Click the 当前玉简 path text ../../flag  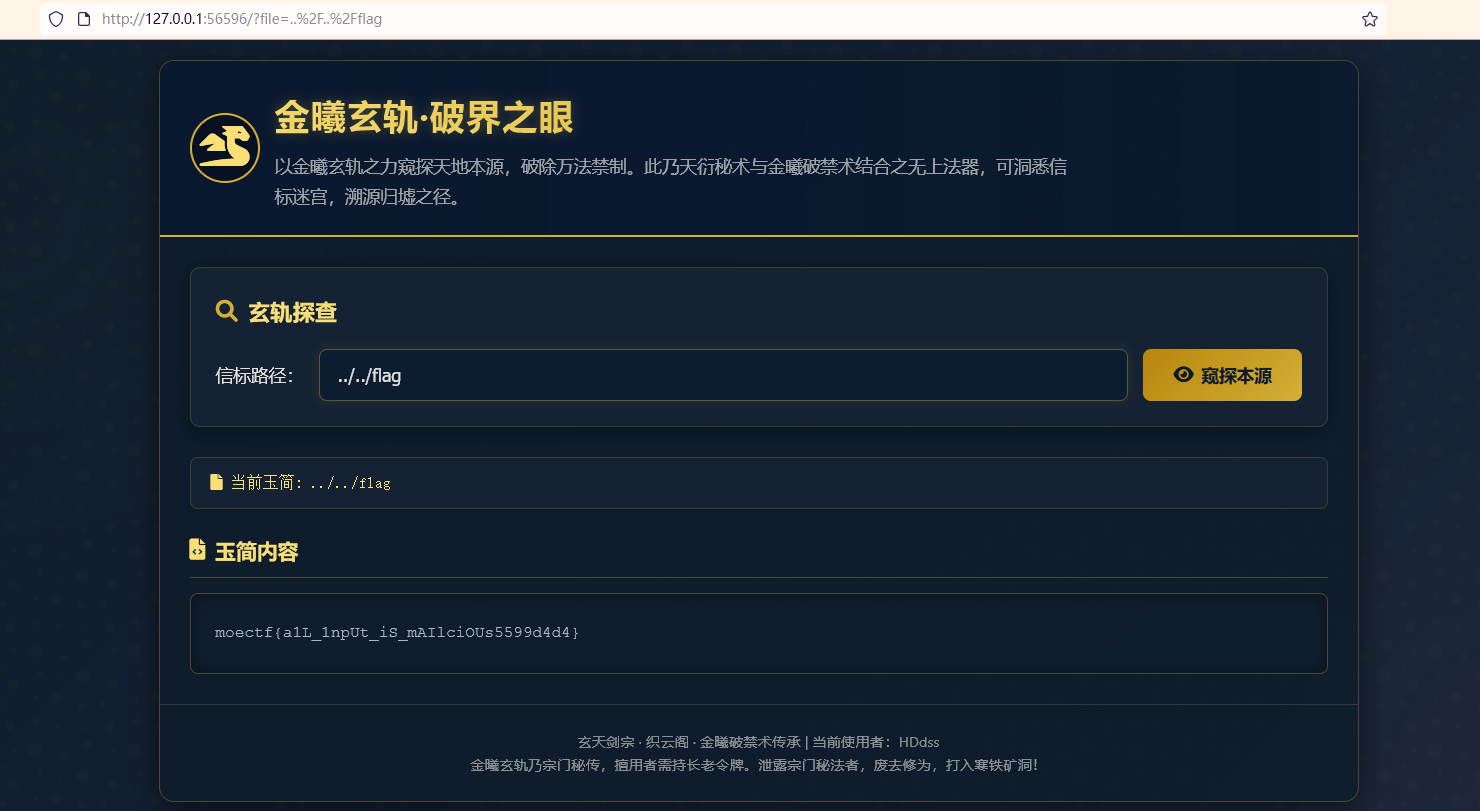349,483
